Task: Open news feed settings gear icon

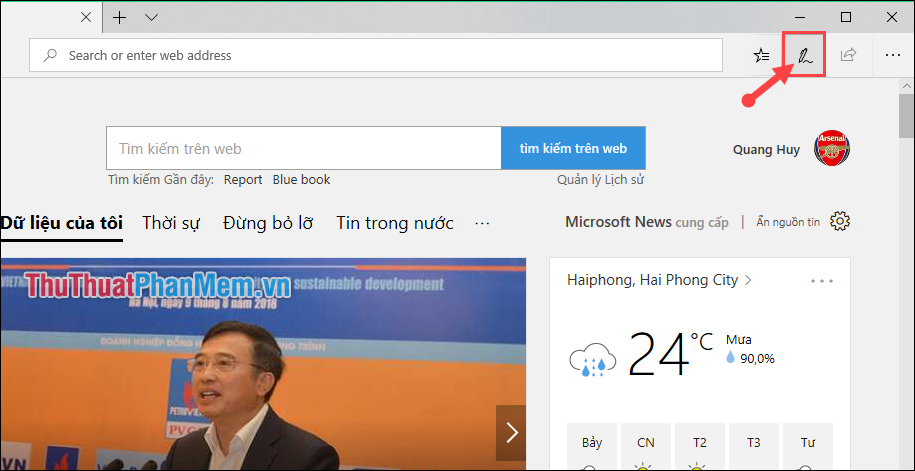Action: (x=840, y=222)
